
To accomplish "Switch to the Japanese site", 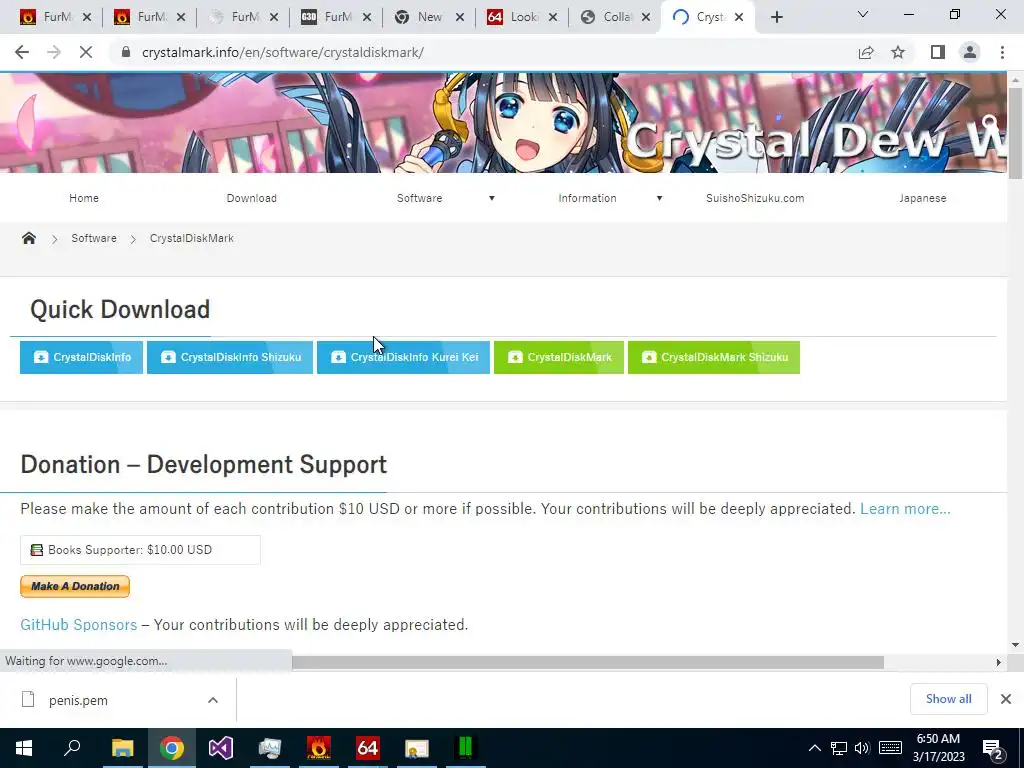I will point(923,198).
